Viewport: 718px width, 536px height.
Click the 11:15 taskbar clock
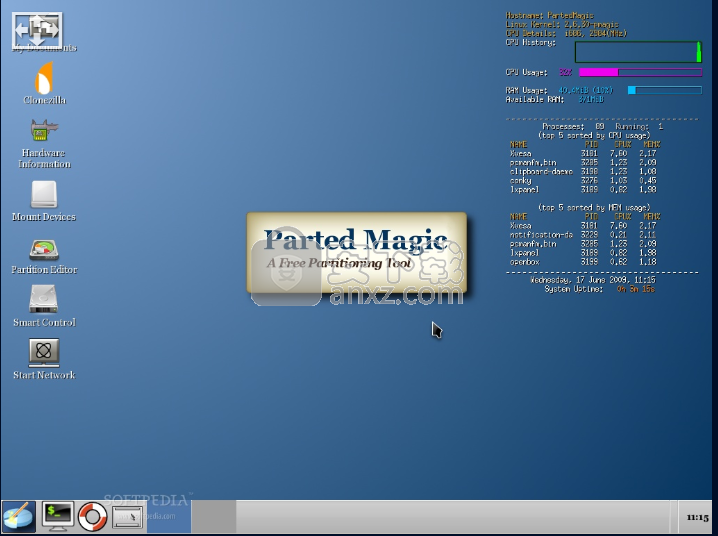pos(697,517)
